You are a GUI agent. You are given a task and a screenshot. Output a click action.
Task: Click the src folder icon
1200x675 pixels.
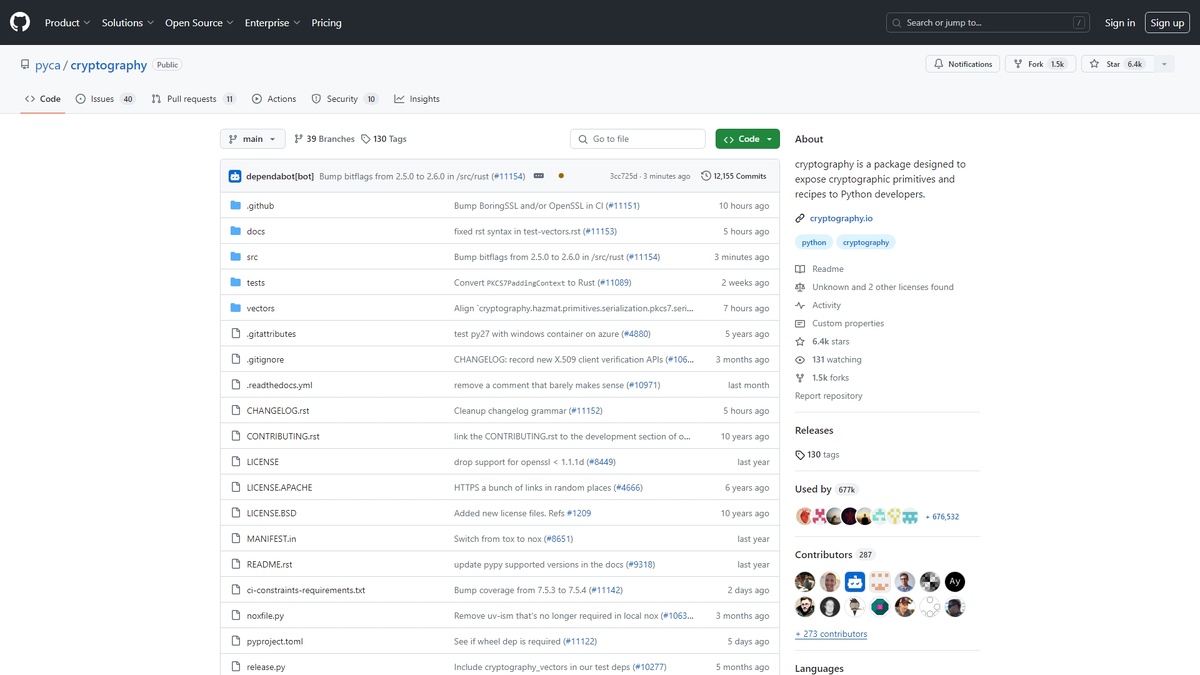[236, 257]
